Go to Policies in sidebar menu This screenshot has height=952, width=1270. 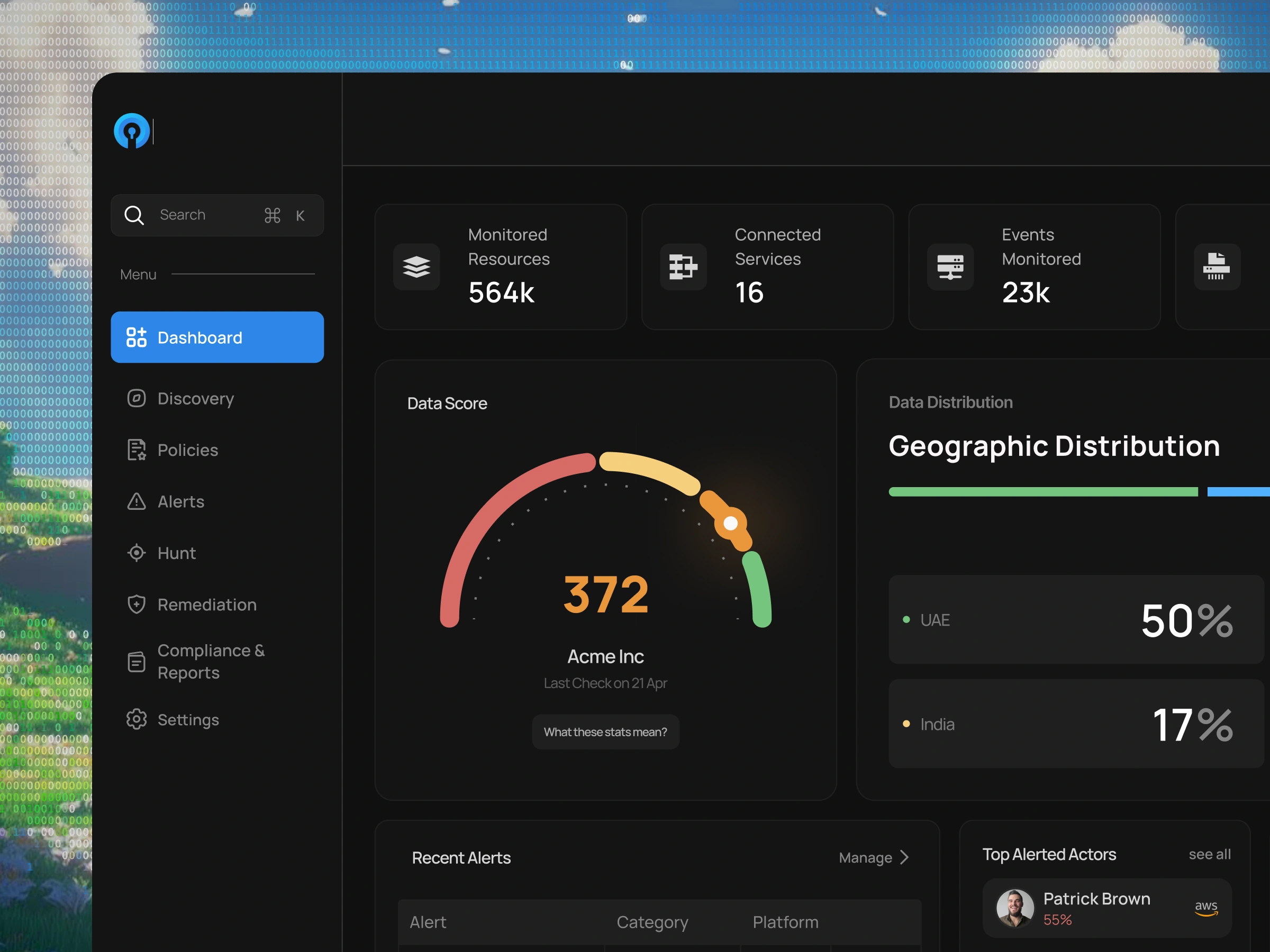coord(188,450)
